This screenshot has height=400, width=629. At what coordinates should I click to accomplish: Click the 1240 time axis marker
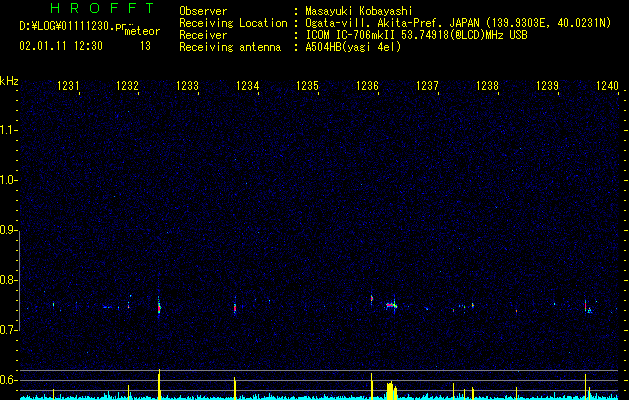click(x=607, y=85)
